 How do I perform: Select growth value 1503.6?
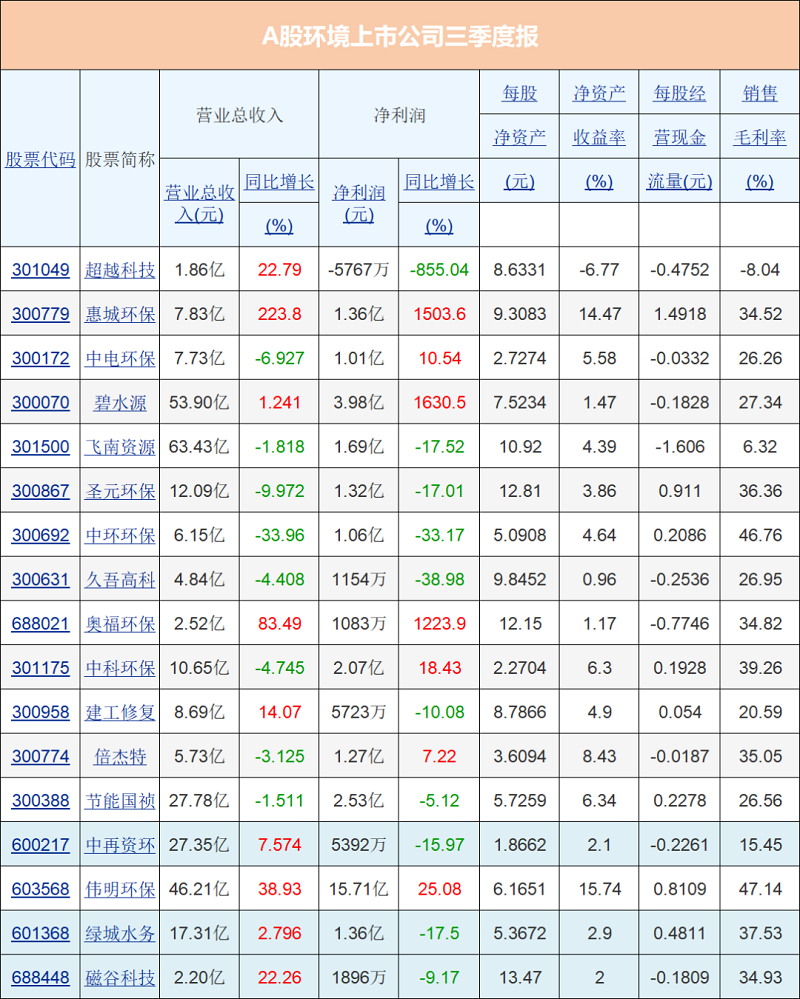point(439,314)
